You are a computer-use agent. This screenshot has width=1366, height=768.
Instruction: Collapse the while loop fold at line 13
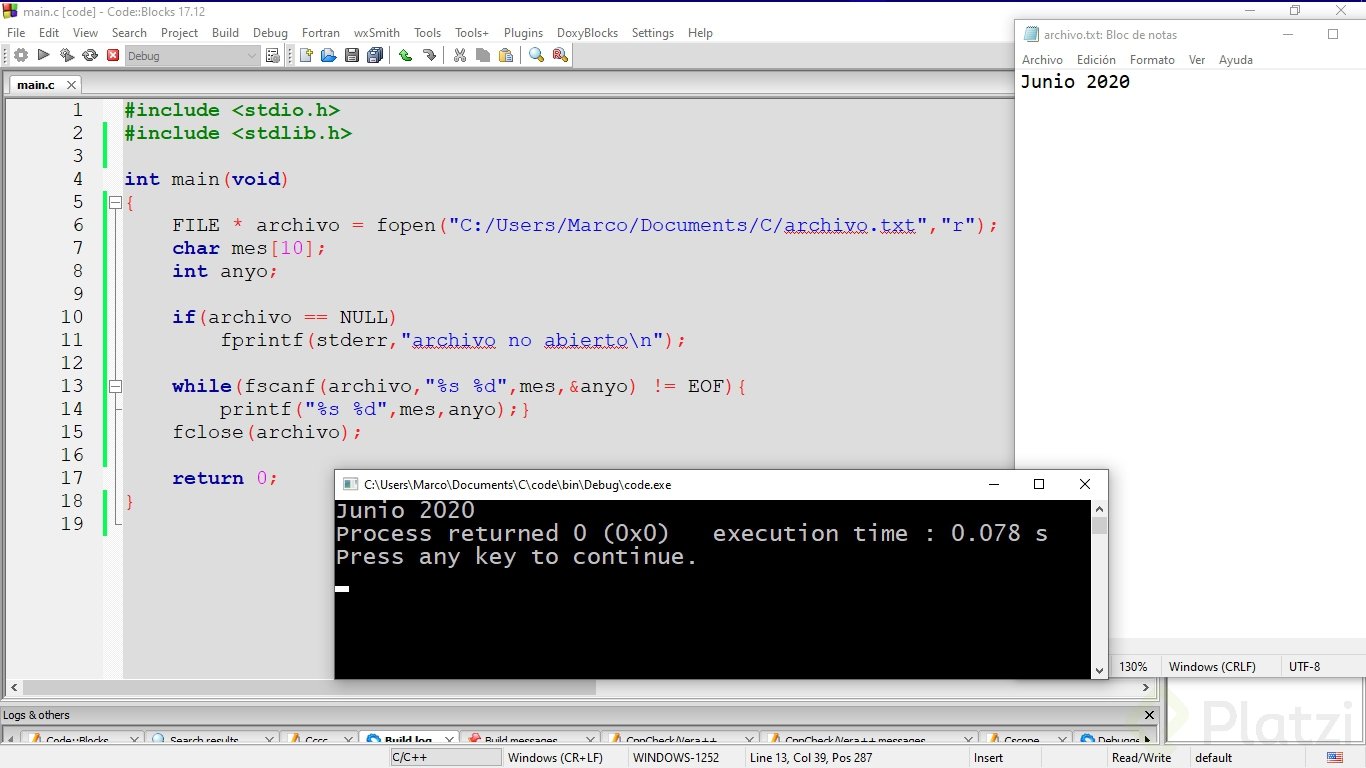(x=115, y=386)
